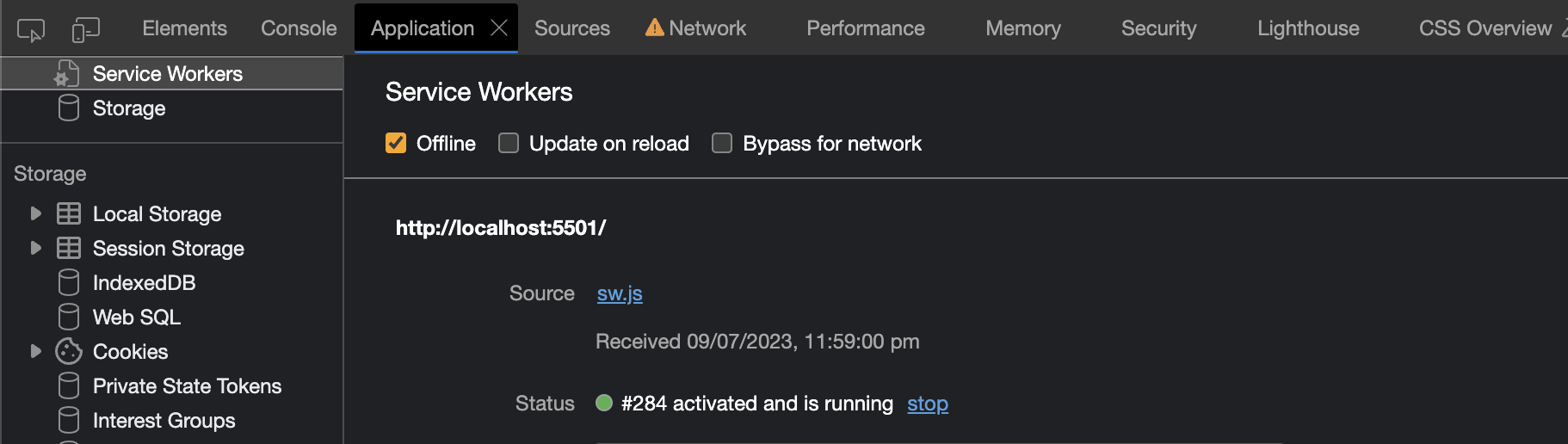1568x444 pixels.
Task: Click the Service Workers gear-file icon
Action: tap(67, 74)
